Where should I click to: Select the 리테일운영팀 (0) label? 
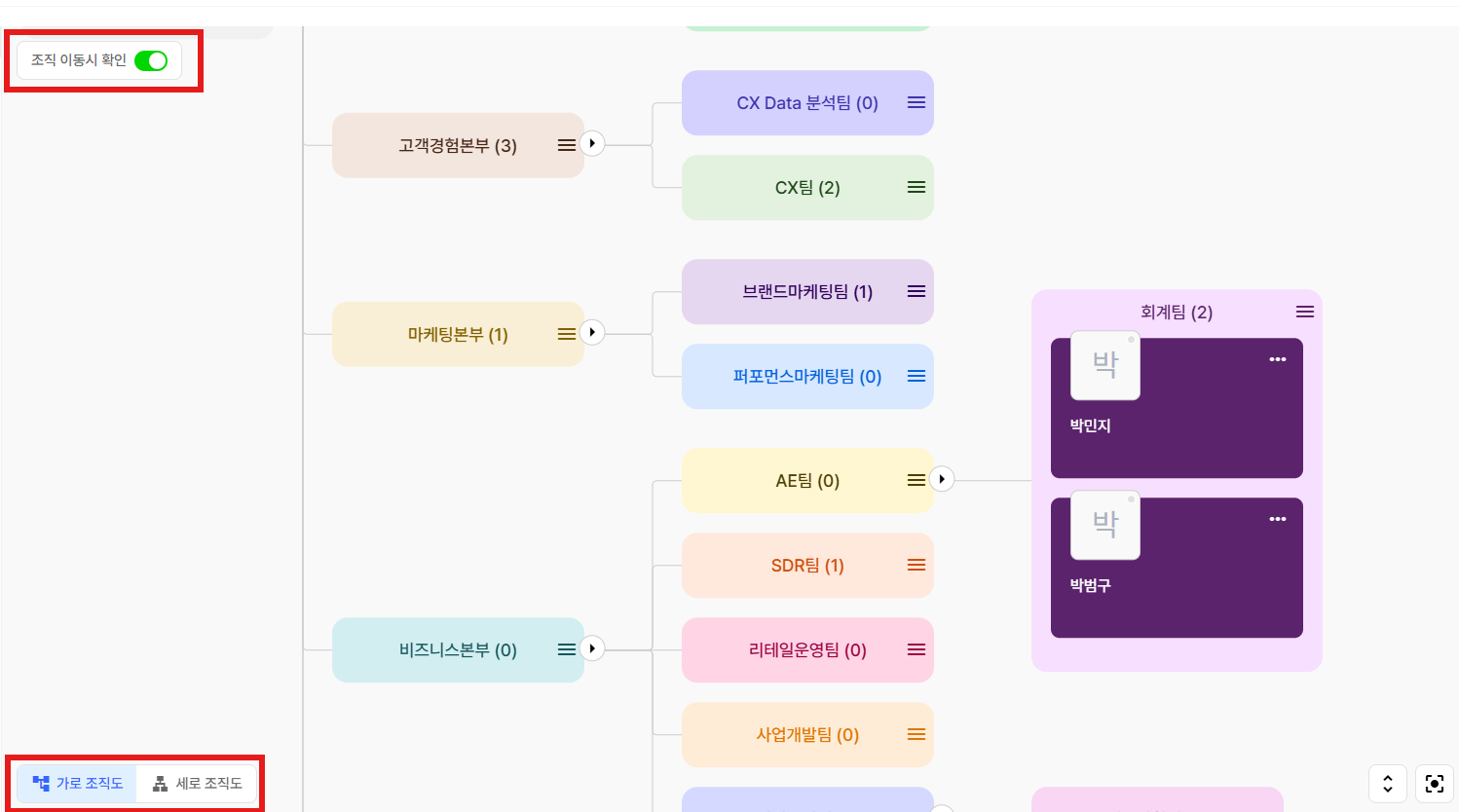[x=807, y=650]
